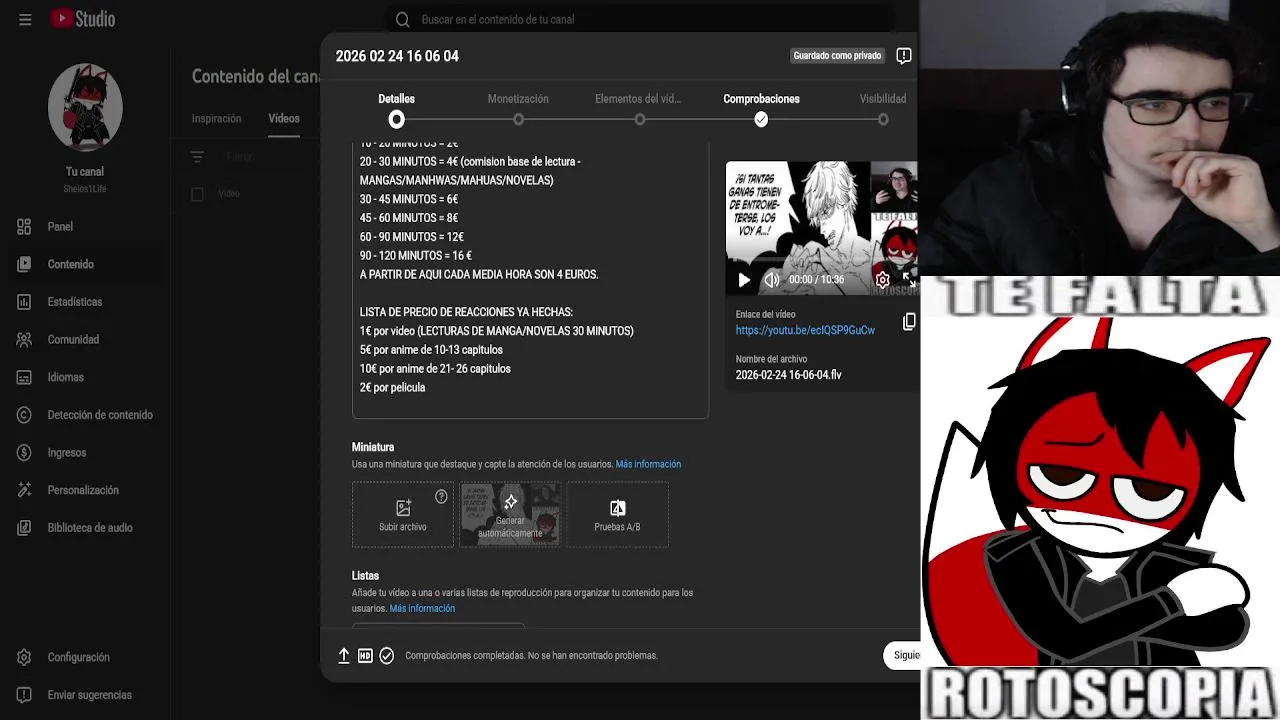
Task: Open Comunidad in the sidebar
Action: pos(85,340)
